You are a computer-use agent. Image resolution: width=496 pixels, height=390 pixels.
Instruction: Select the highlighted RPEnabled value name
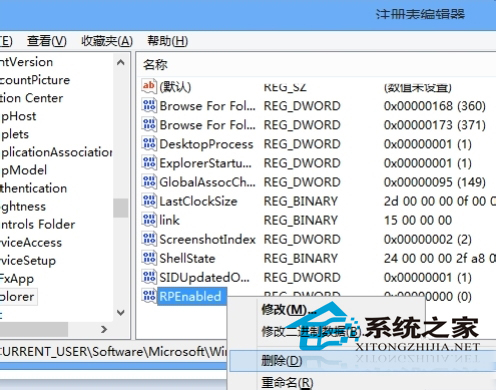click(x=192, y=296)
